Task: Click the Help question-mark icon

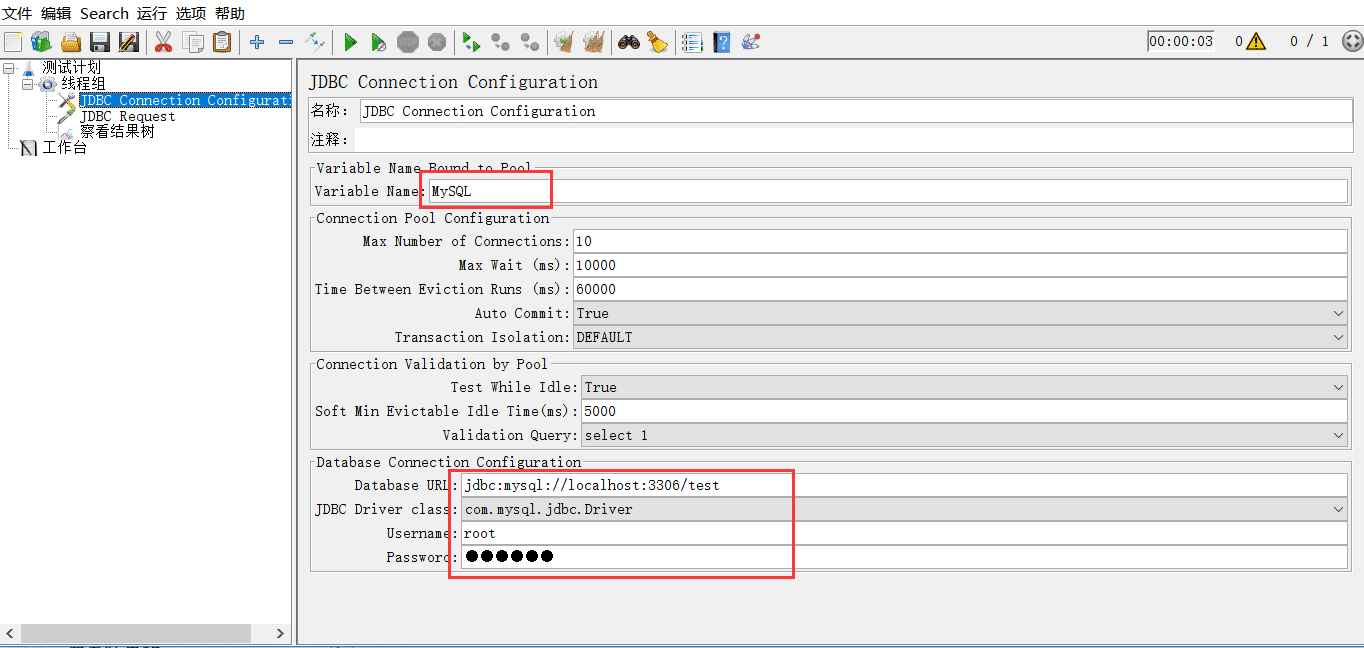Action: coord(722,42)
